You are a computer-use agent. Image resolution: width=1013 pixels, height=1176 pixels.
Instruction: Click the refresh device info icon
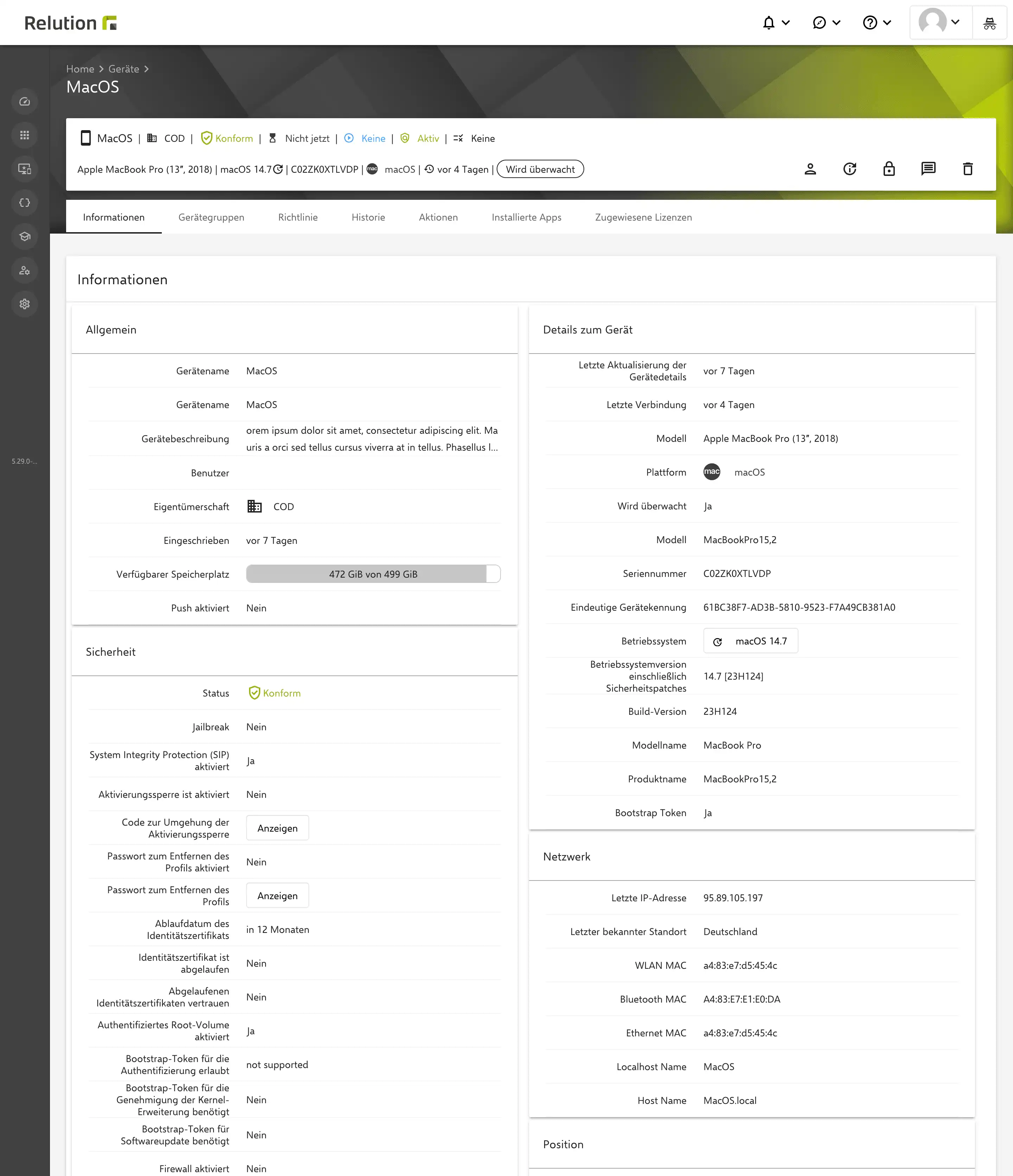[x=849, y=169]
